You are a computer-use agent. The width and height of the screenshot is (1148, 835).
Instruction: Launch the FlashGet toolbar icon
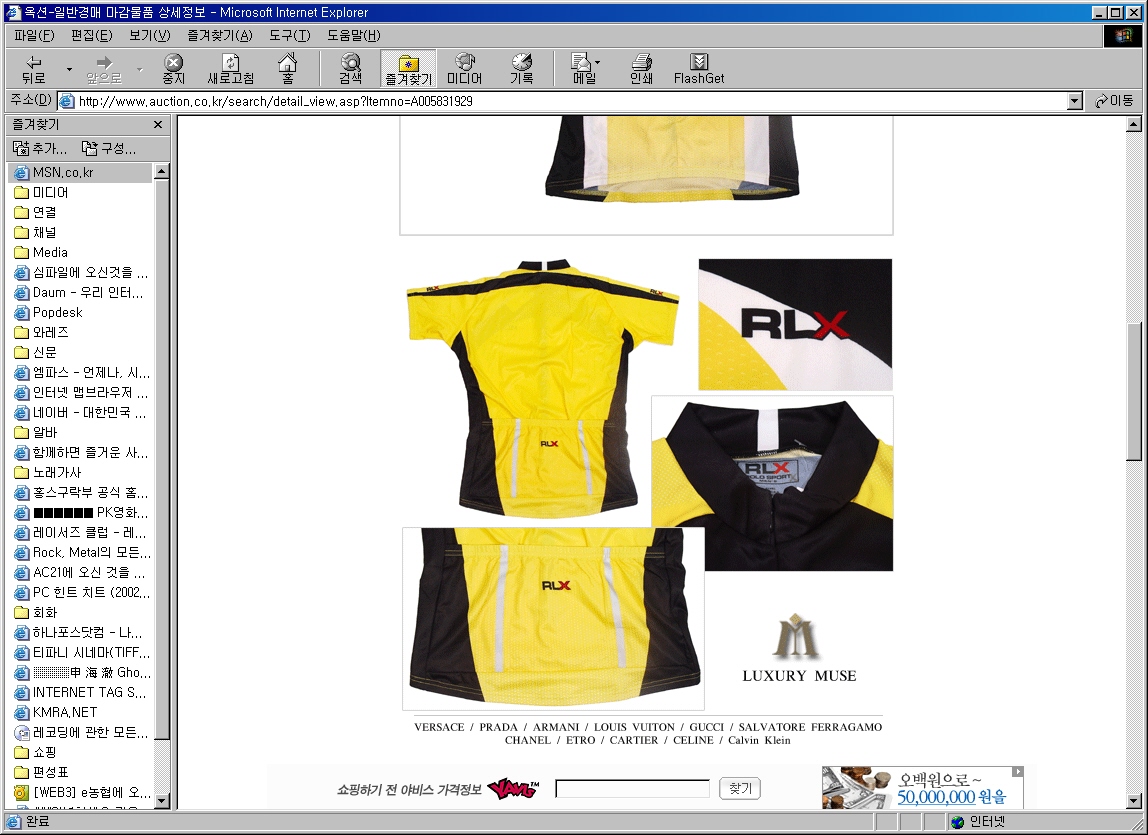pyautogui.click(x=699, y=70)
